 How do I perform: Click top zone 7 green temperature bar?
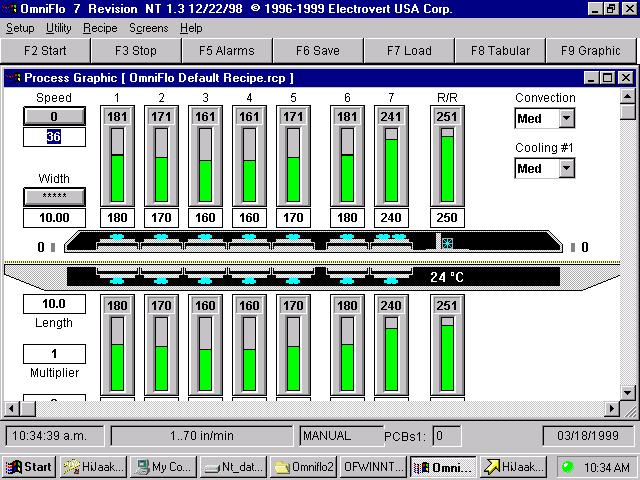(x=391, y=171)
